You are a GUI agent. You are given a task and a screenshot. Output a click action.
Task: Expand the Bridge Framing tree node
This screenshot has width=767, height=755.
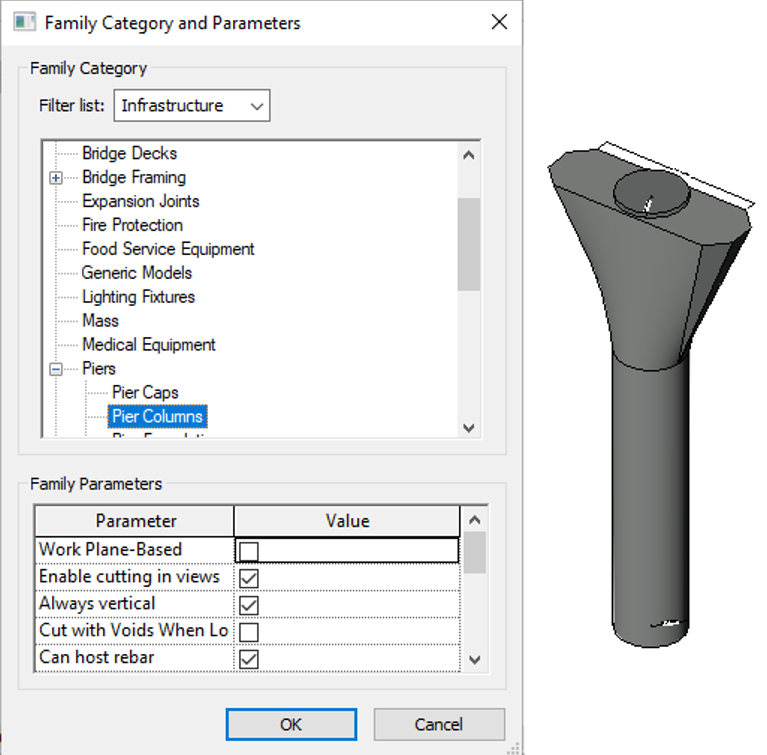(x=56, y=178)
